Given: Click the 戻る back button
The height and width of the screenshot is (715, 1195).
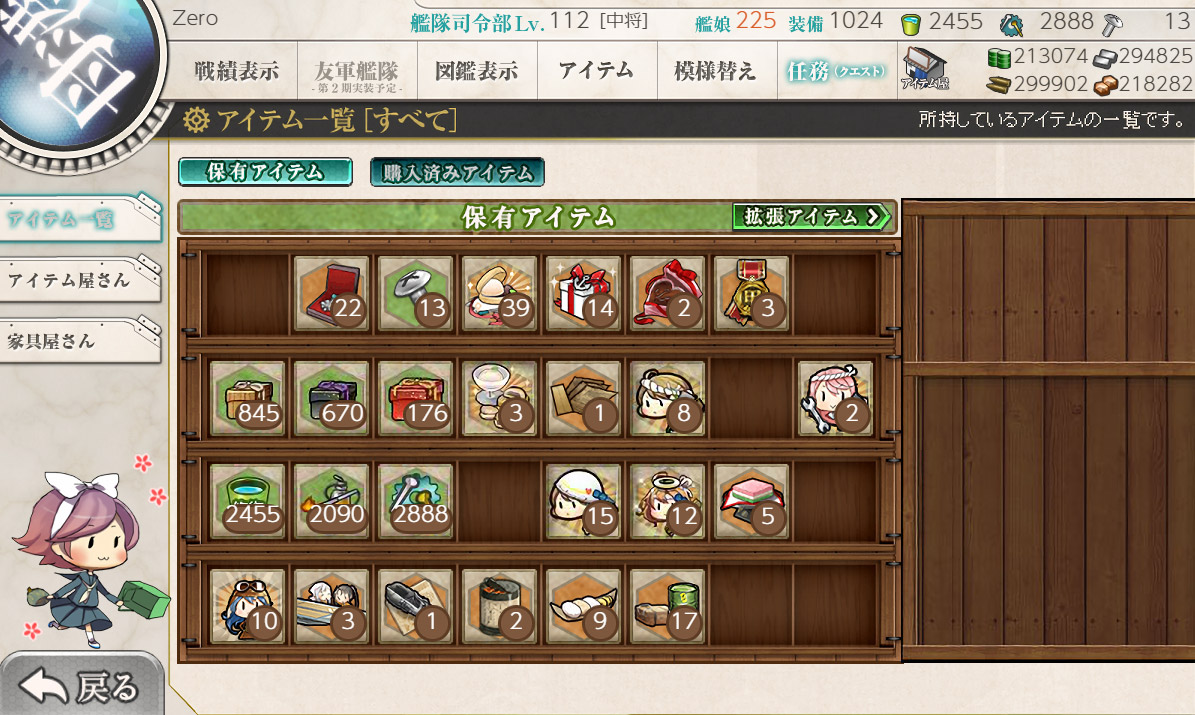Looking at the screenshot, I should (82, 685).
